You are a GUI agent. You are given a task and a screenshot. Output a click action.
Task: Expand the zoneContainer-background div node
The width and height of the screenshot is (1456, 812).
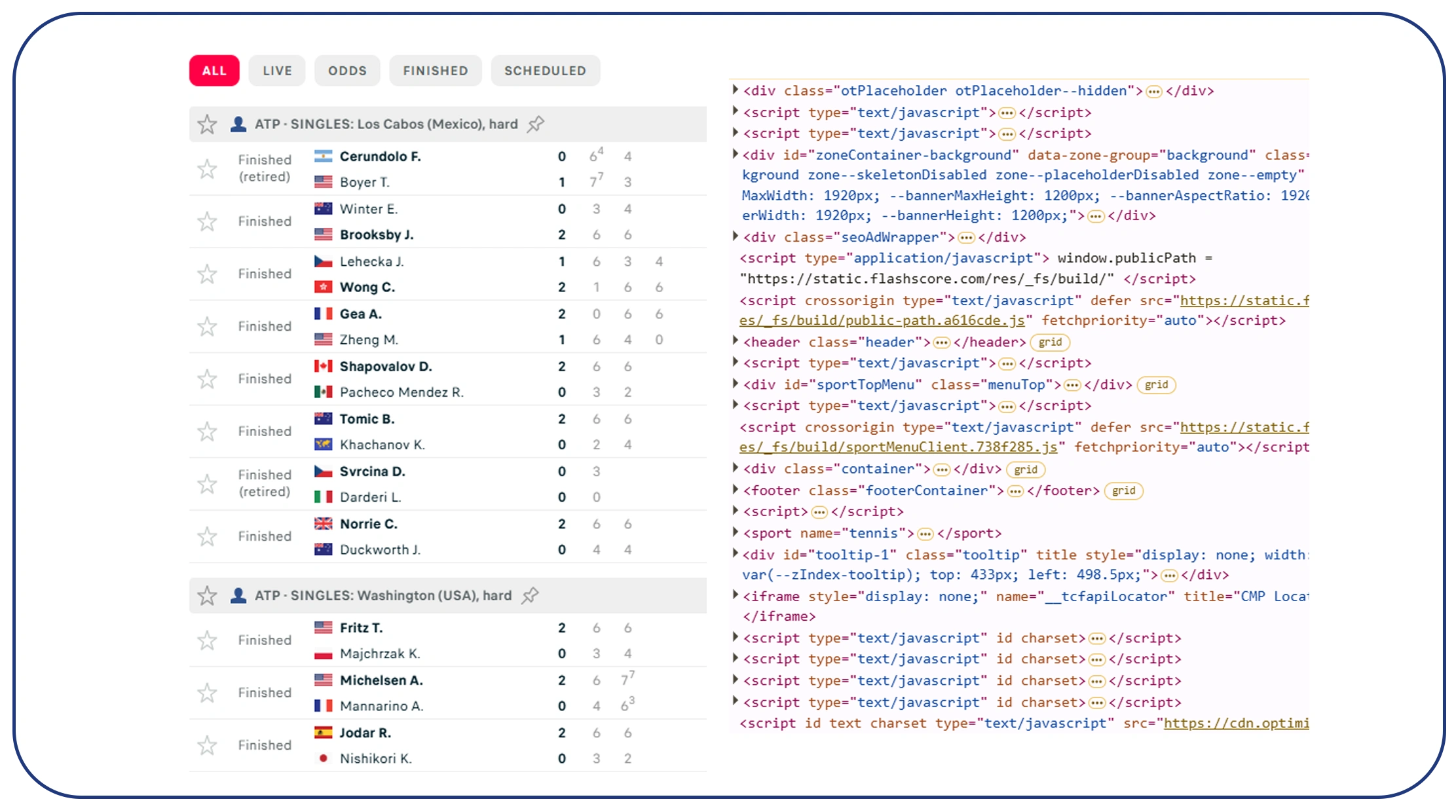click(735, 154)
